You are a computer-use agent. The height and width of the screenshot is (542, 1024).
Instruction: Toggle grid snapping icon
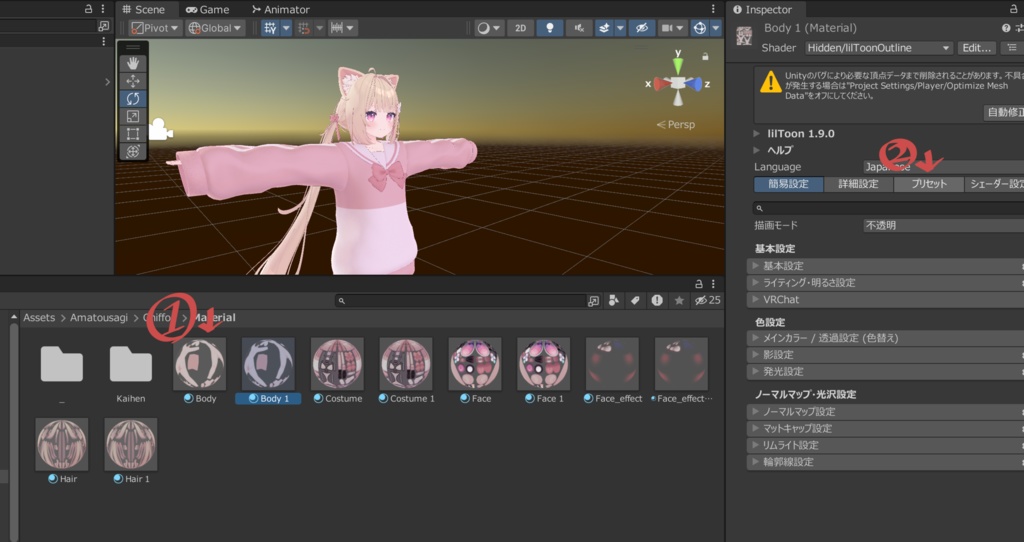(x=304, y=28)
